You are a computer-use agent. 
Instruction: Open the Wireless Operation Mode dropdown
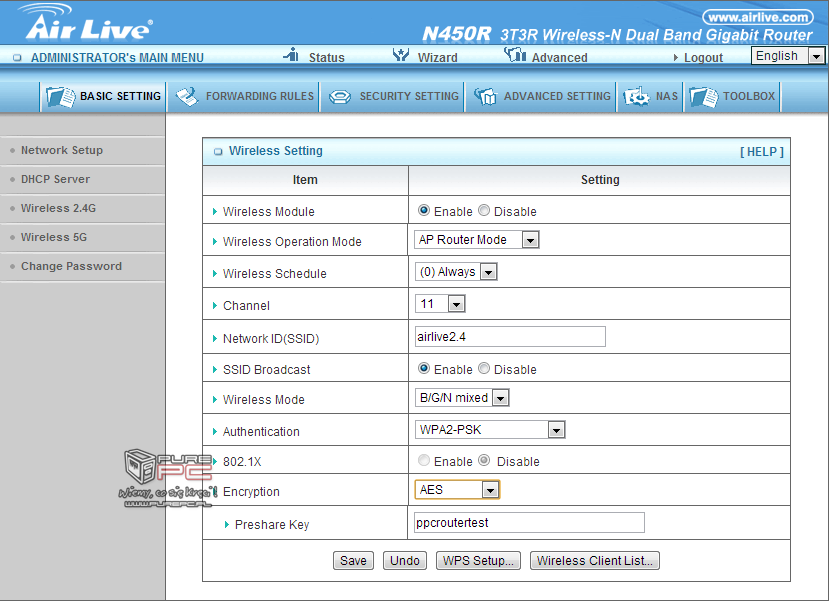[x=477, y=240]
